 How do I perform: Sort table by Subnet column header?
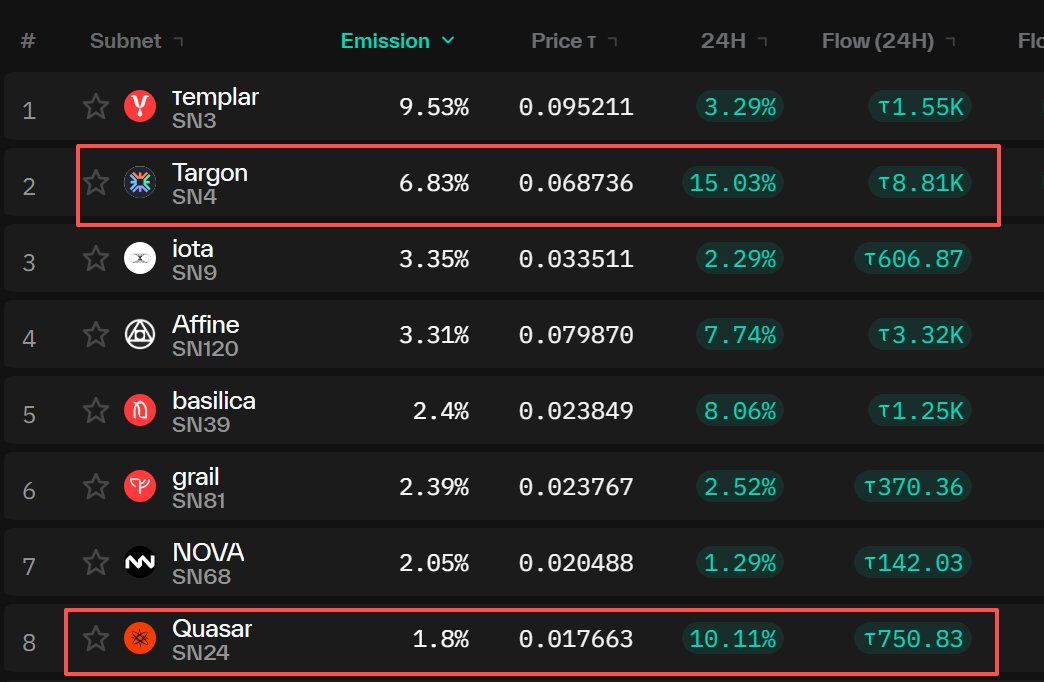point(136,41)
